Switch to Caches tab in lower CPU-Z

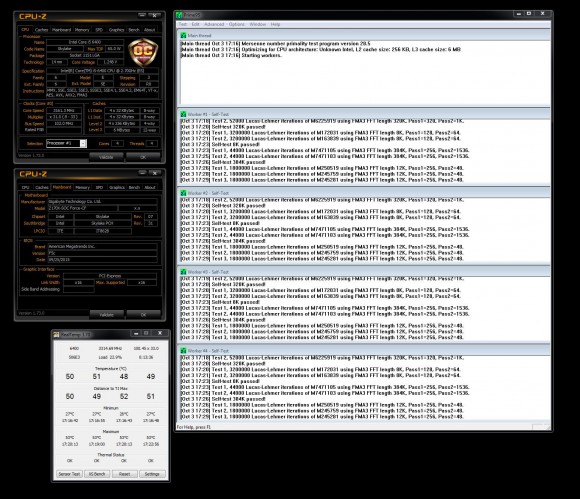coord(42,188)
